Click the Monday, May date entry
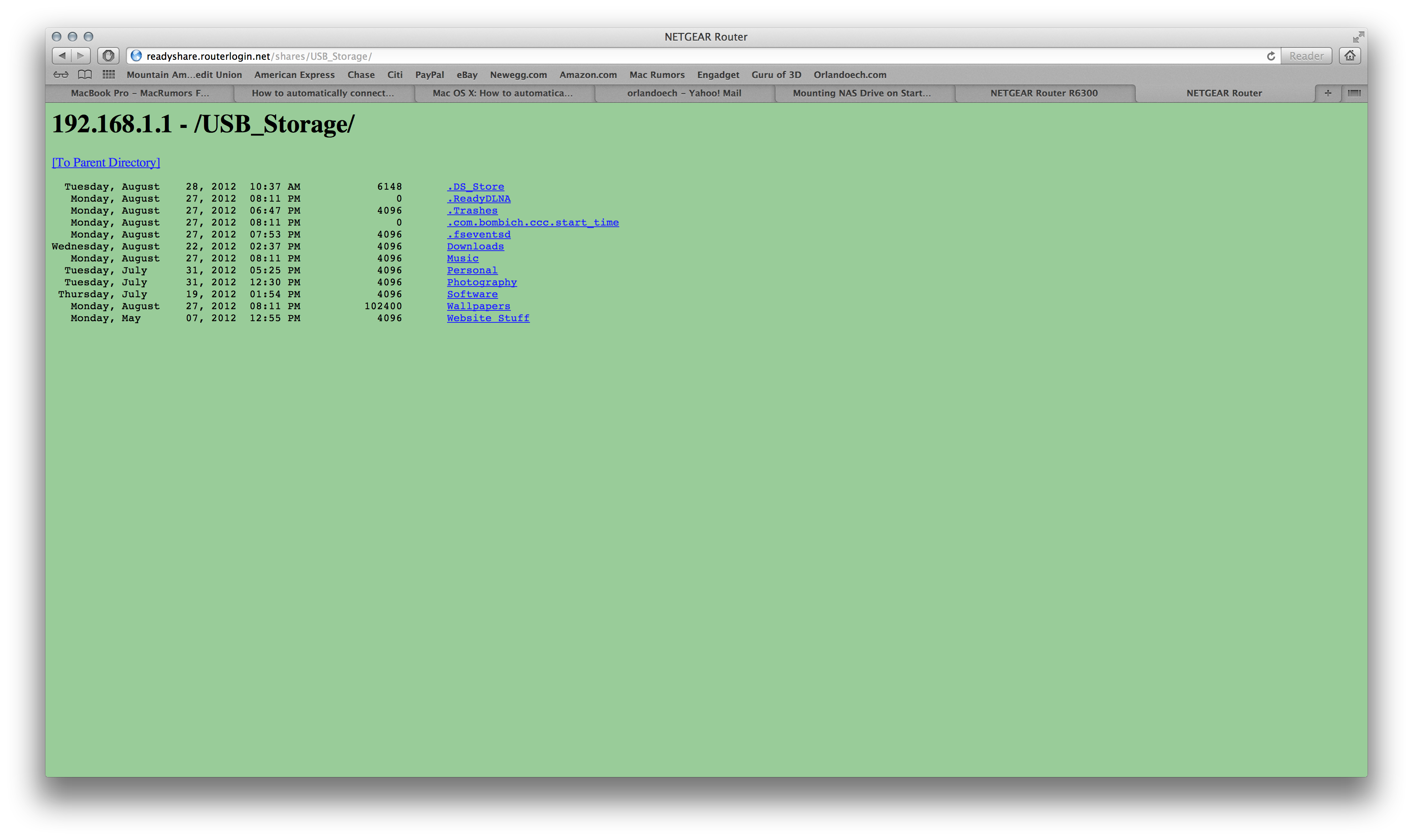 pyautogui.click(x=106, y=318)
